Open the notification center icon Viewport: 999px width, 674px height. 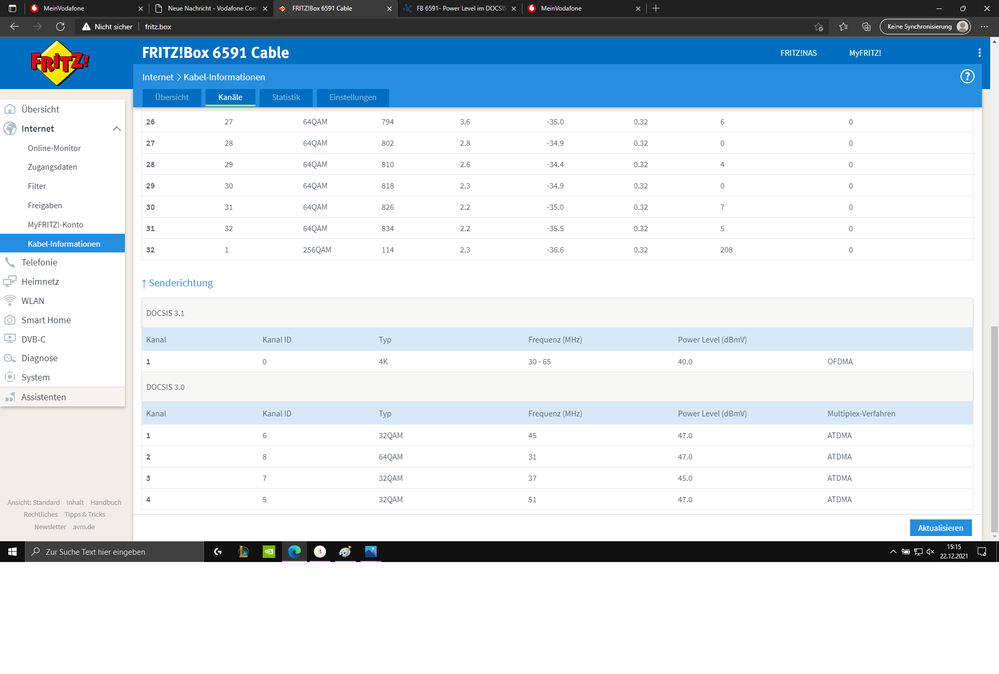[x=982, y=552]
